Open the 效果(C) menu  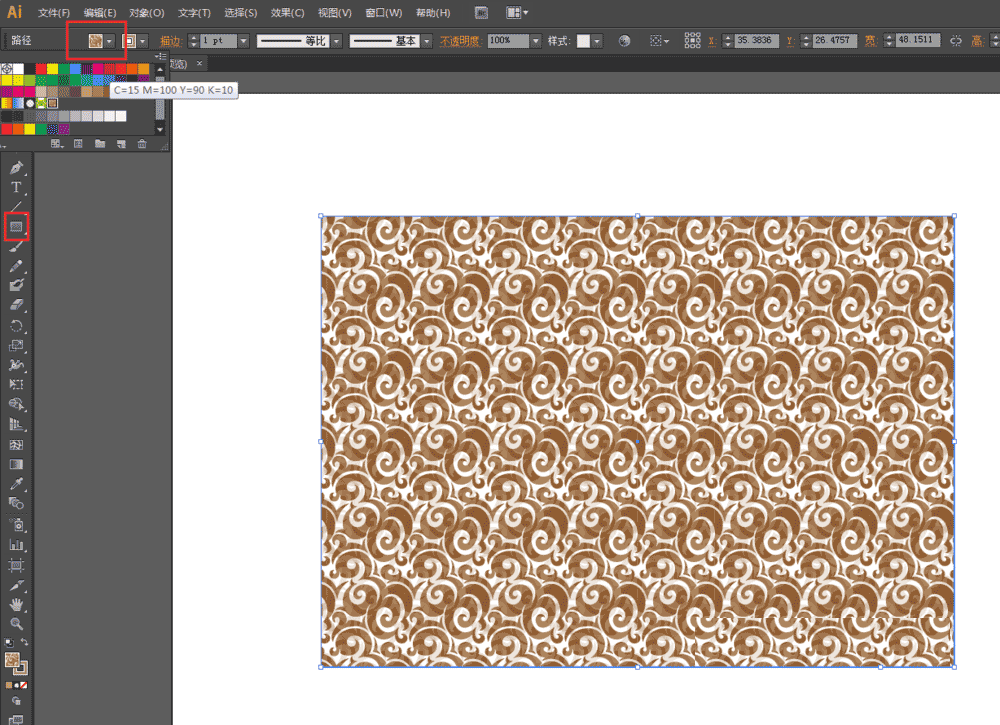pos(288,13)
